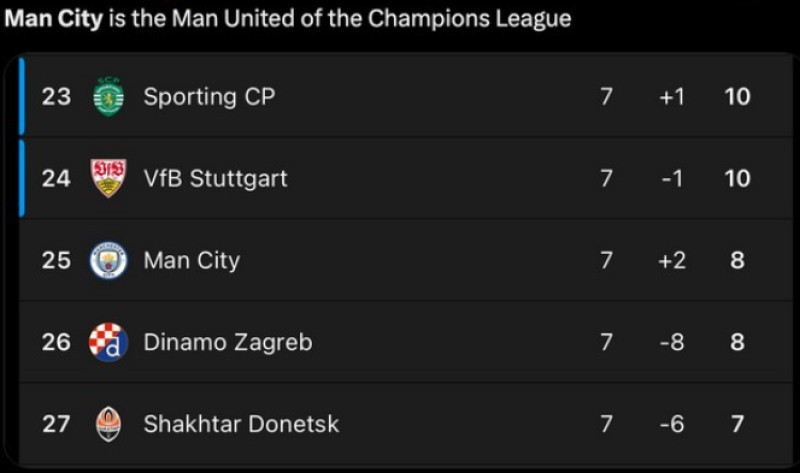Click Man City's +2 goal difference
The width and height of the screenshot is (800, 473).
(x=672, y=260)
